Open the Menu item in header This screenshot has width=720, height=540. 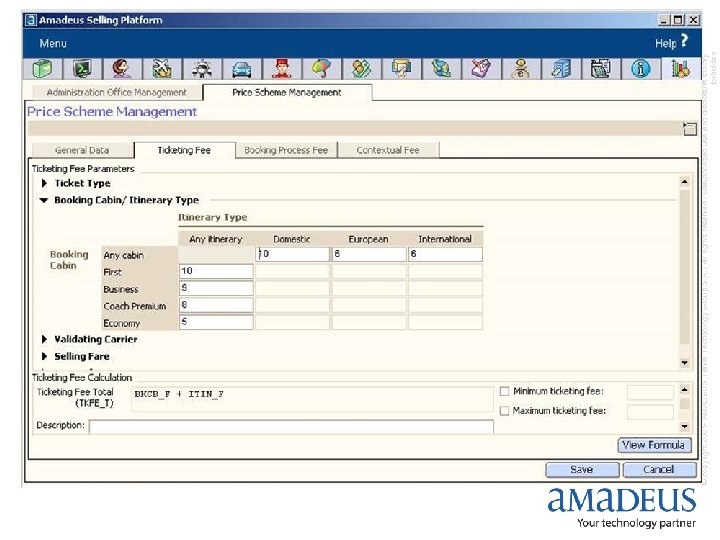(x=53, y=44)
